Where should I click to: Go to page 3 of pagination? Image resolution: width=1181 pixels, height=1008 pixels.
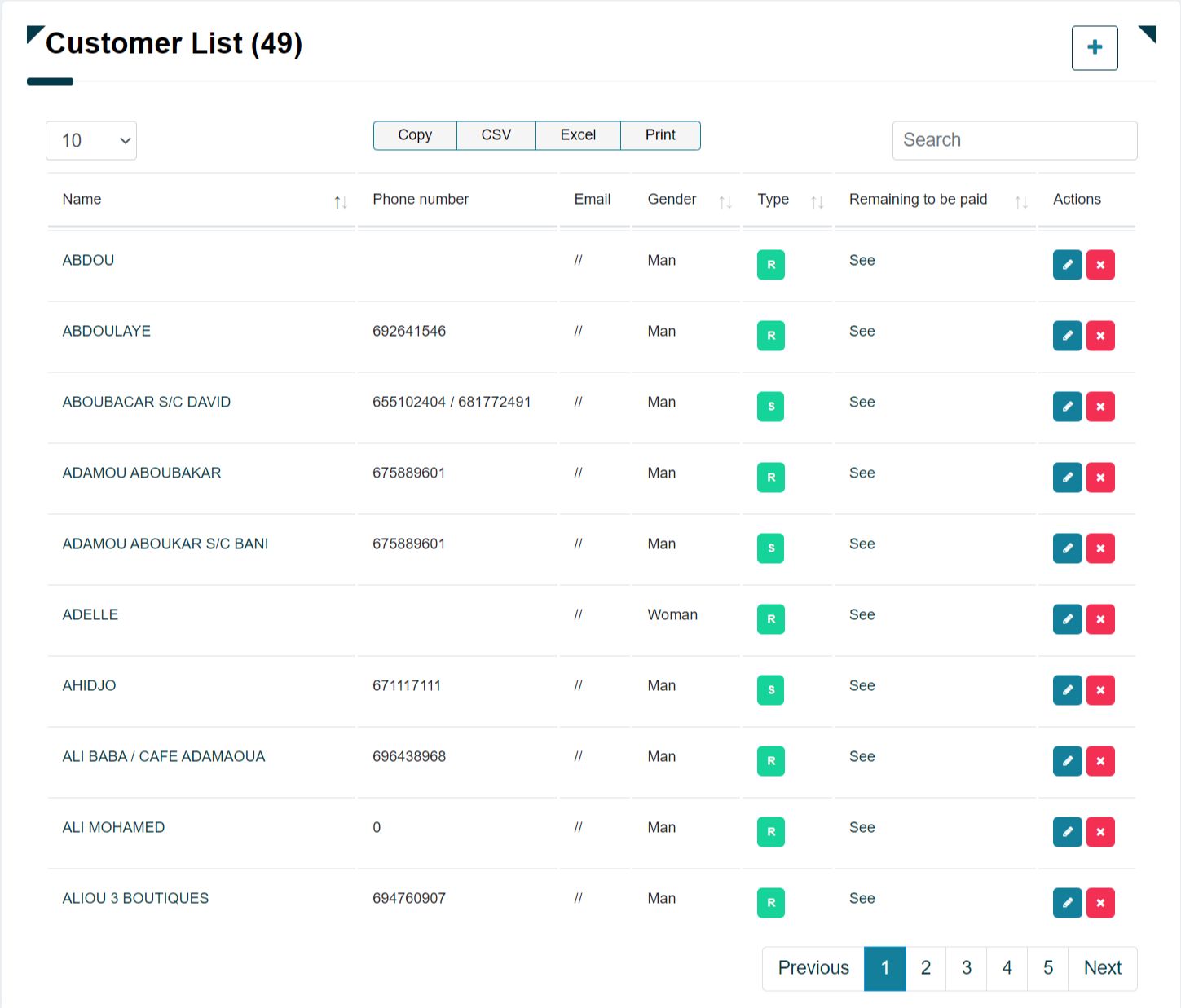tap(966, 968)
